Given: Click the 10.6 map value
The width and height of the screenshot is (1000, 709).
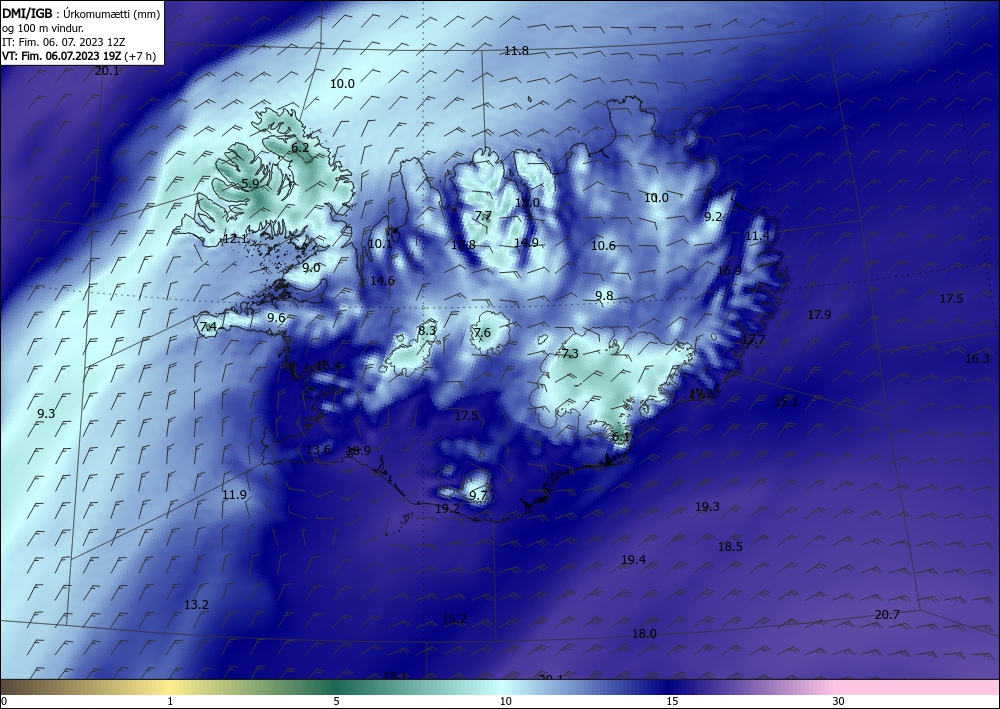Looking at the screenshot, I should (x=603, y=245).
